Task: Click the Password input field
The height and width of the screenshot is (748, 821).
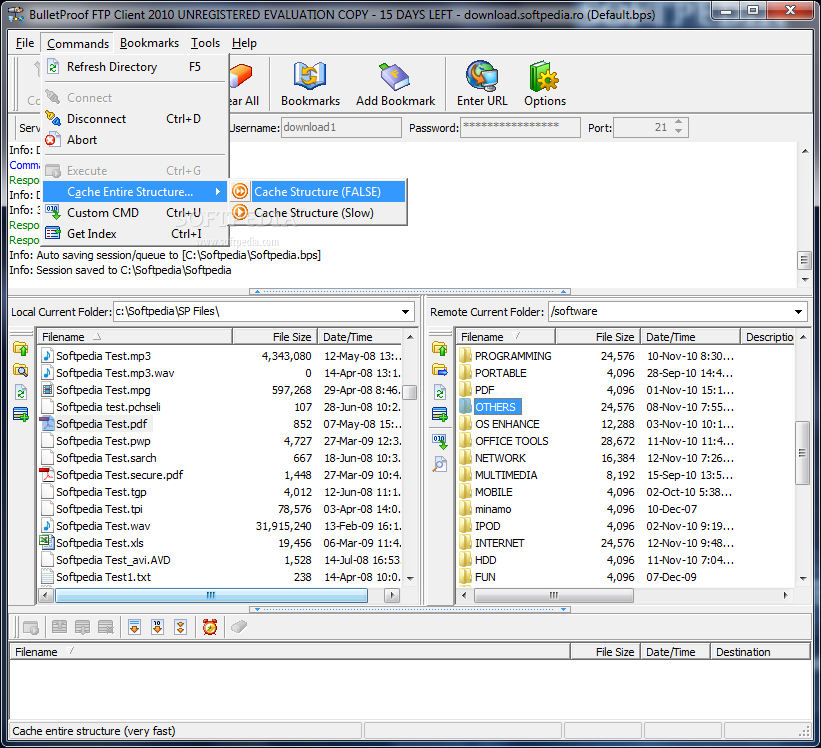Action: (520, 128)
